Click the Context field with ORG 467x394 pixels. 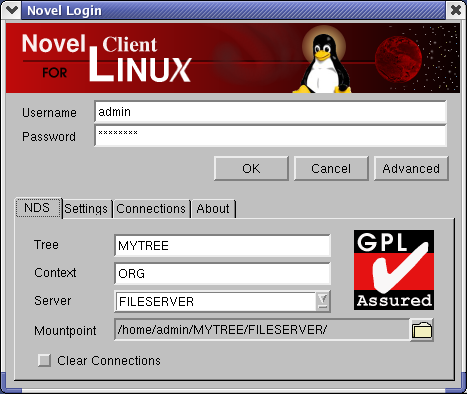pos(222,273)
